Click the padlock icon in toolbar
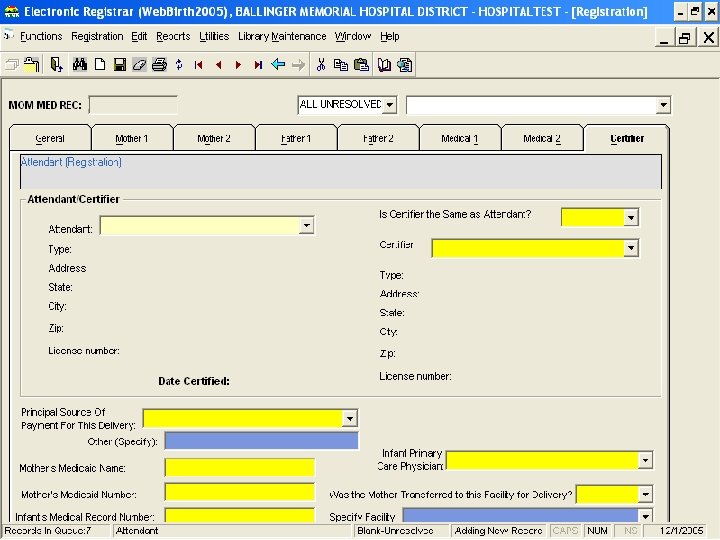The image size is (720, 540). (33, 65)
